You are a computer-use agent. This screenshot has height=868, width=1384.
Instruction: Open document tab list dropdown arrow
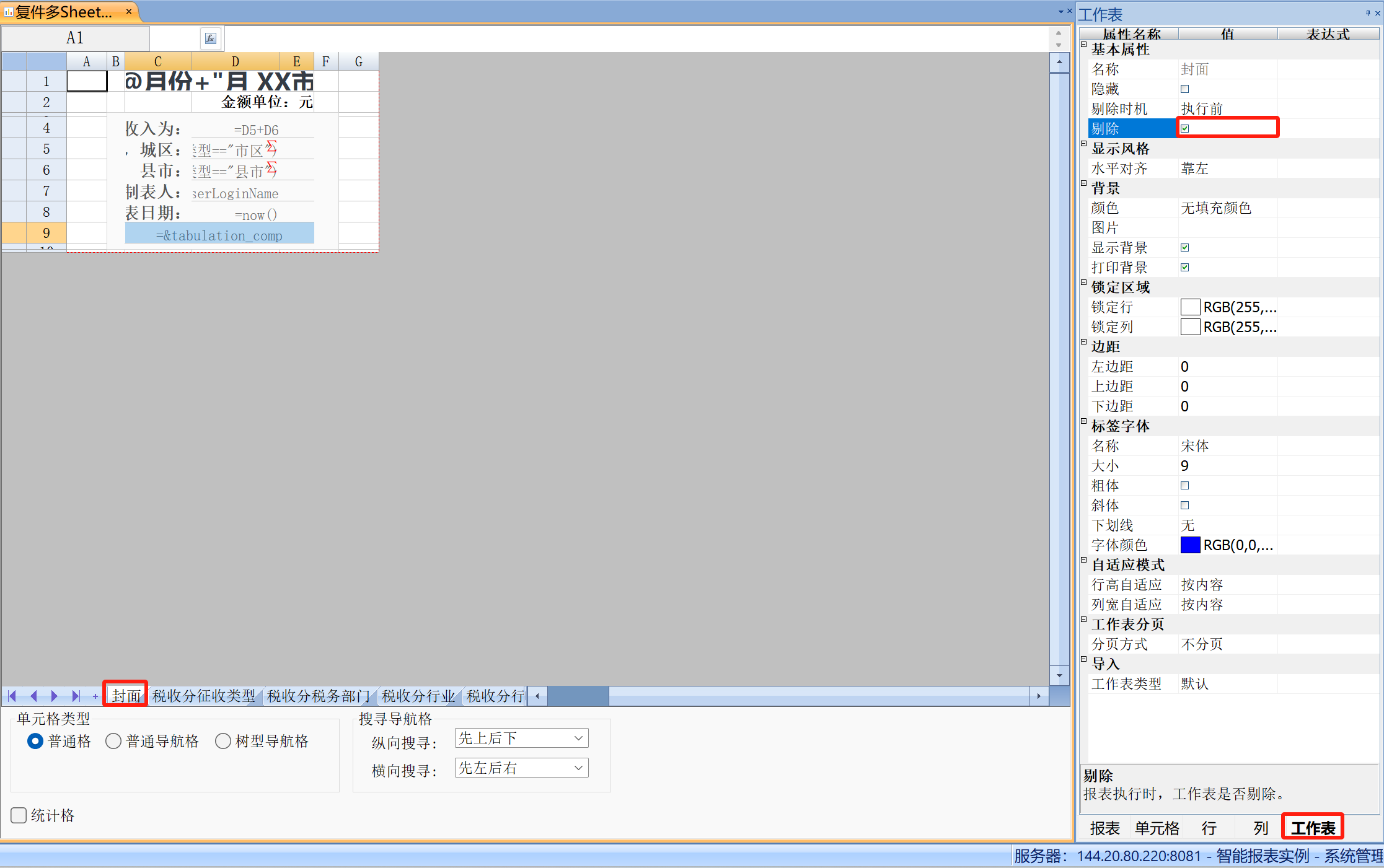(x=1060, y=12)
